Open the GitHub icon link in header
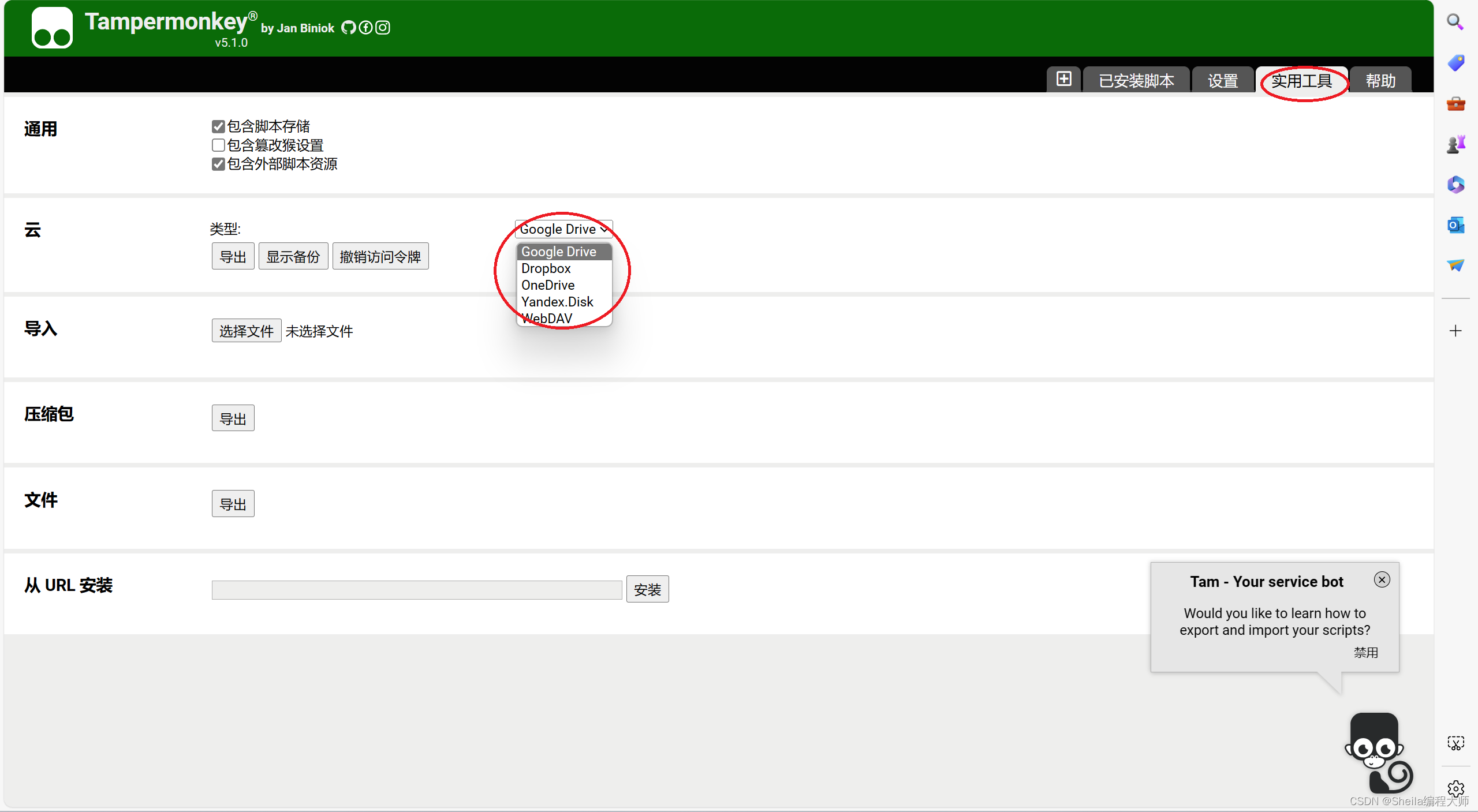 click(x=348, y=27)
